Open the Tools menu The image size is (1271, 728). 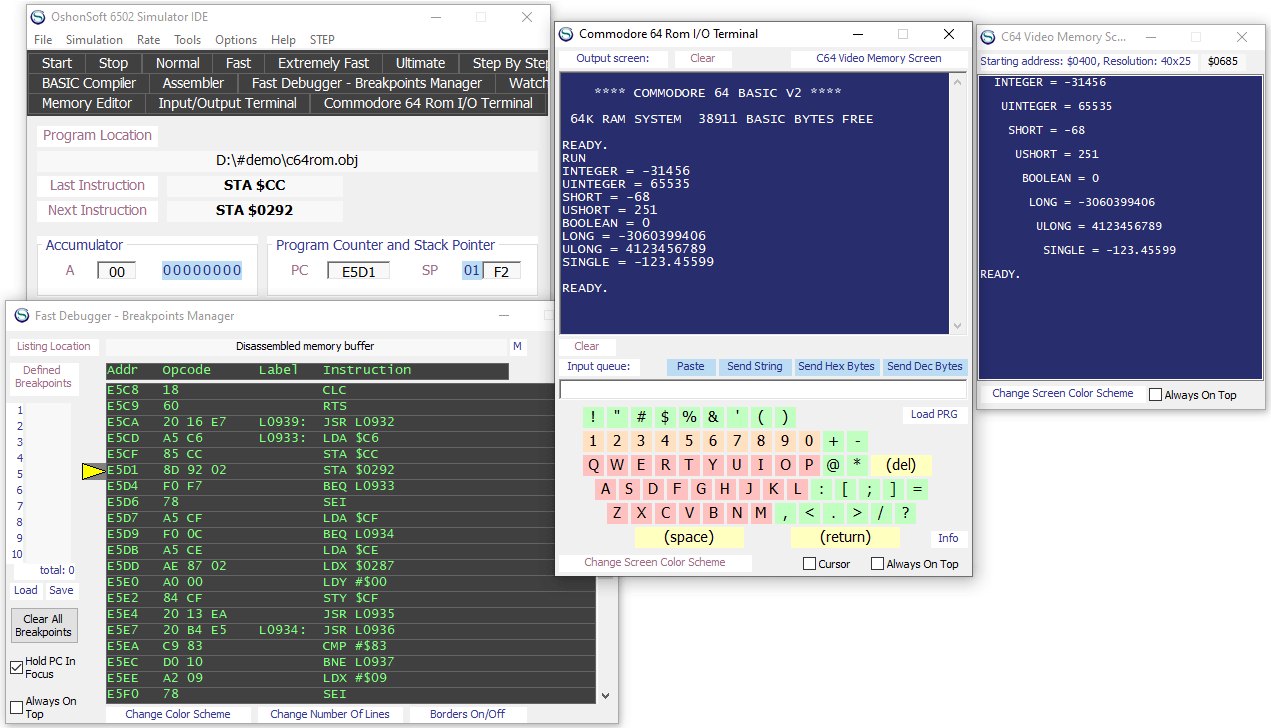187,40
